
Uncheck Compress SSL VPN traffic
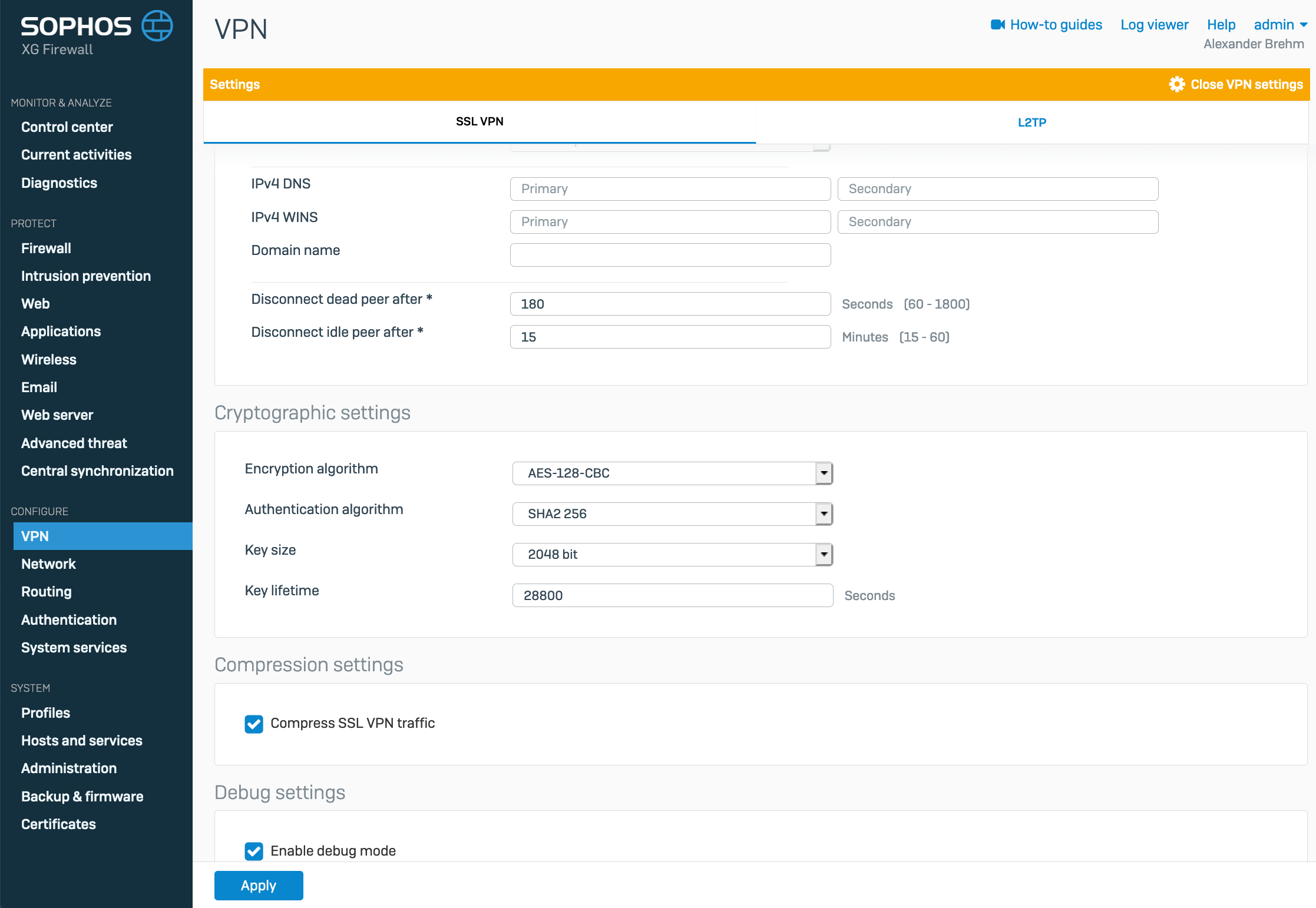254,724
